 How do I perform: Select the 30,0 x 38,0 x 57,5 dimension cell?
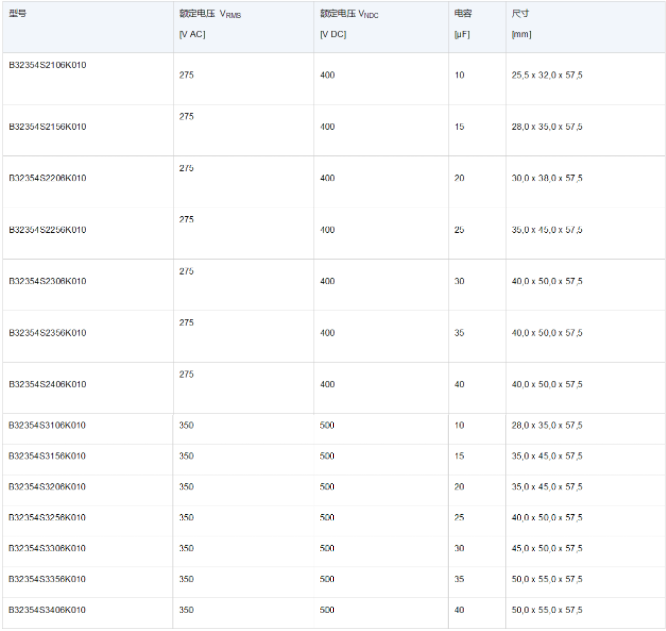tap(546, 178)
